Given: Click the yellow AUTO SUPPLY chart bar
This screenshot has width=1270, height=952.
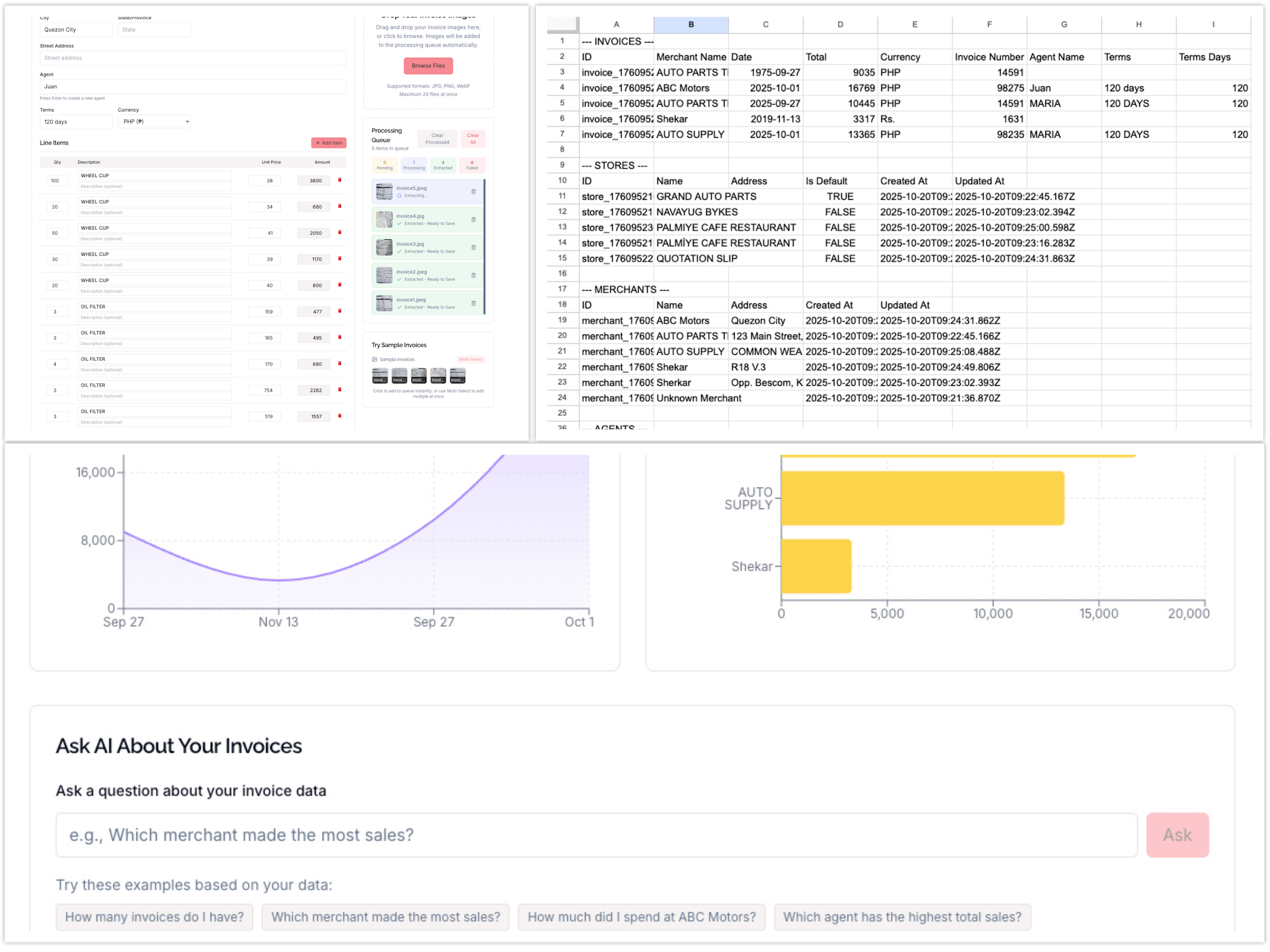Looking at the screenshot, I should pos(922,498).
